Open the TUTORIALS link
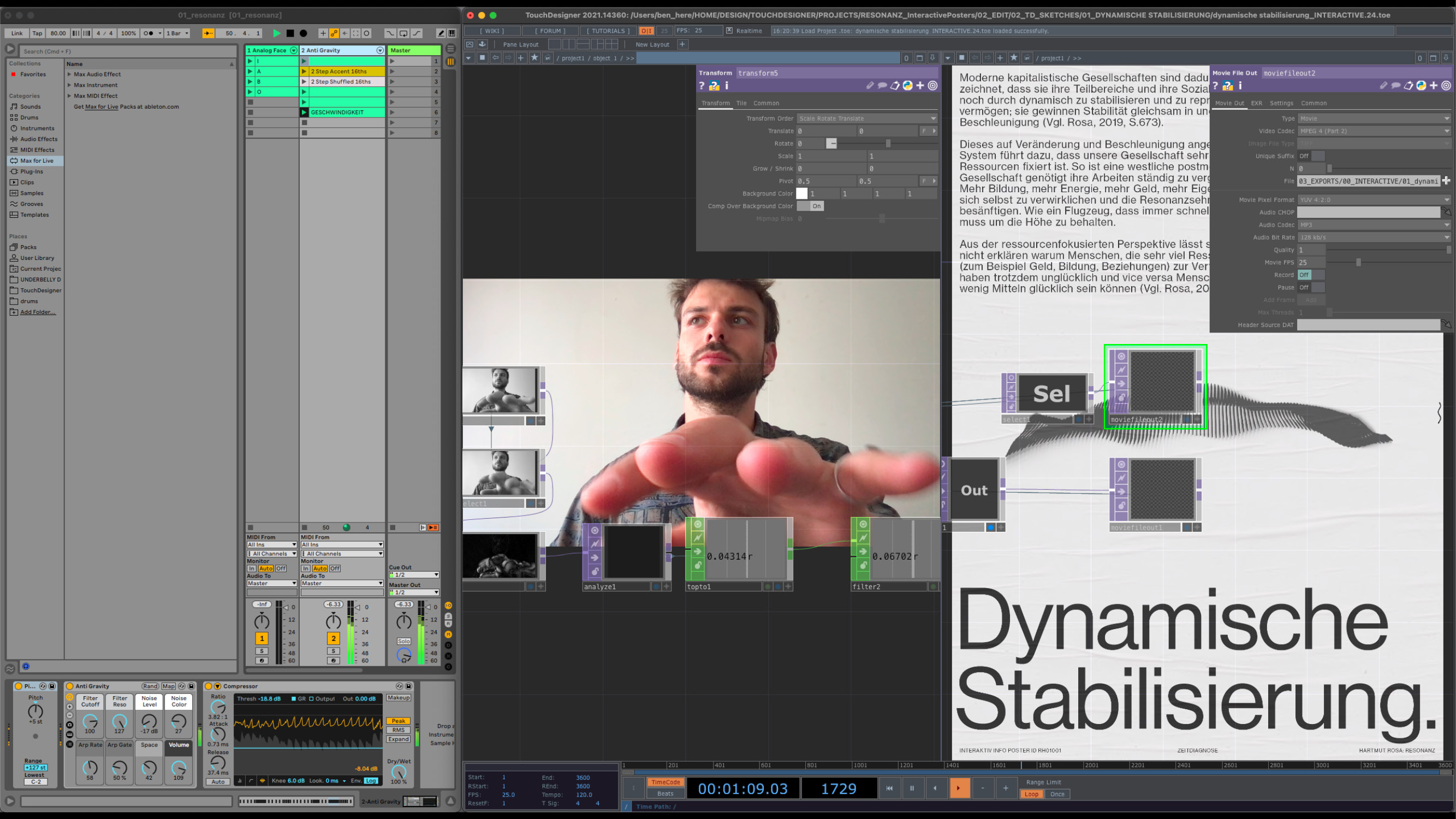The height and width of the screenshot is (819, 1456). (x=608, y=31)
